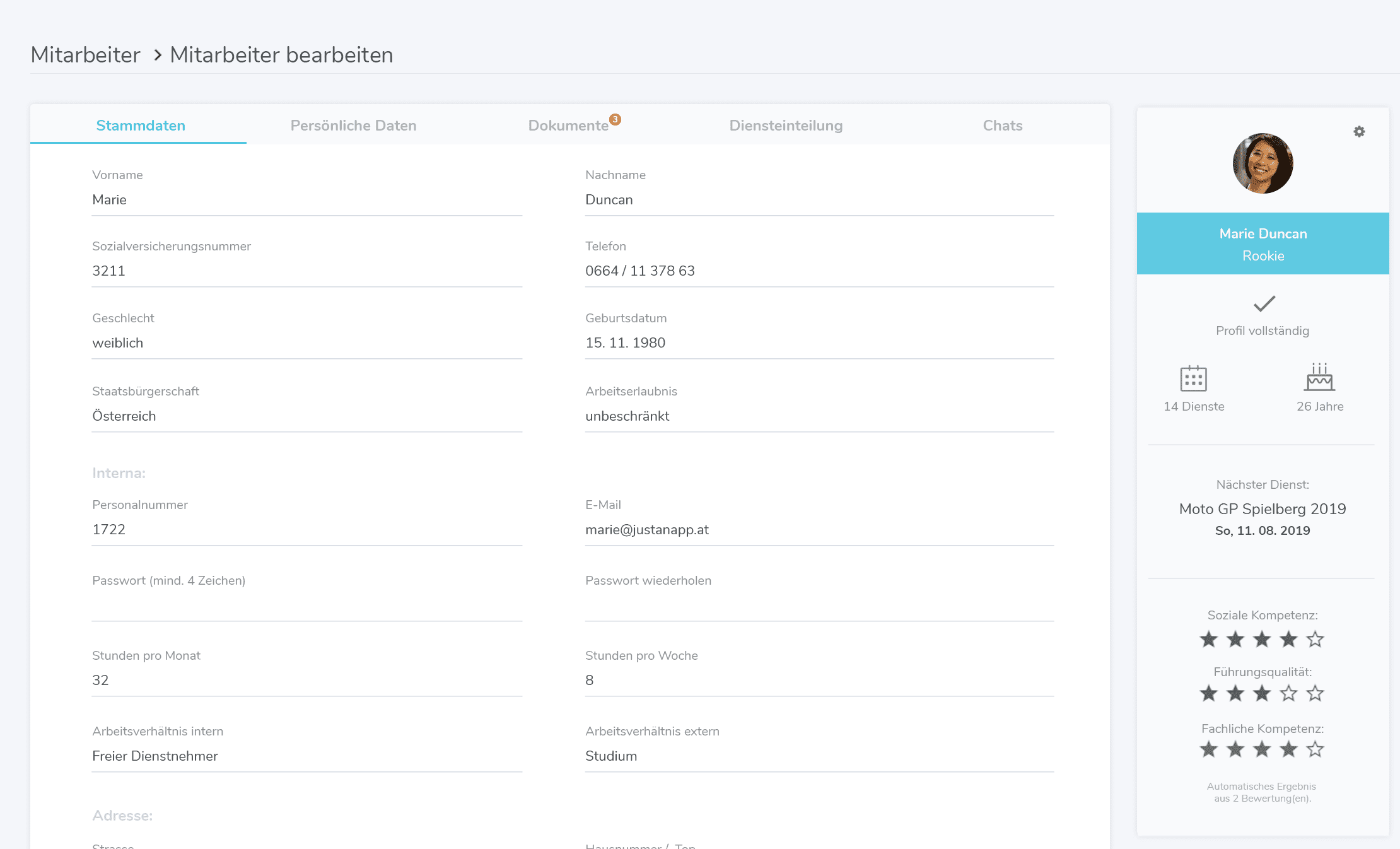Open the Staatsbürgerschaft dropdown showing Österreich
This screenshot has height=849, width=1400.
click(307, 416)
